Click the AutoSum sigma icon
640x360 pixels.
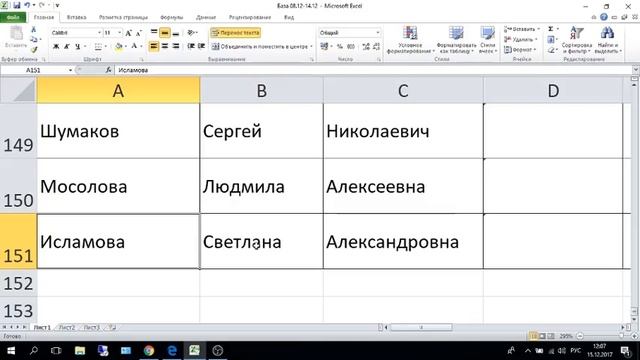click(x=551, y=29)
